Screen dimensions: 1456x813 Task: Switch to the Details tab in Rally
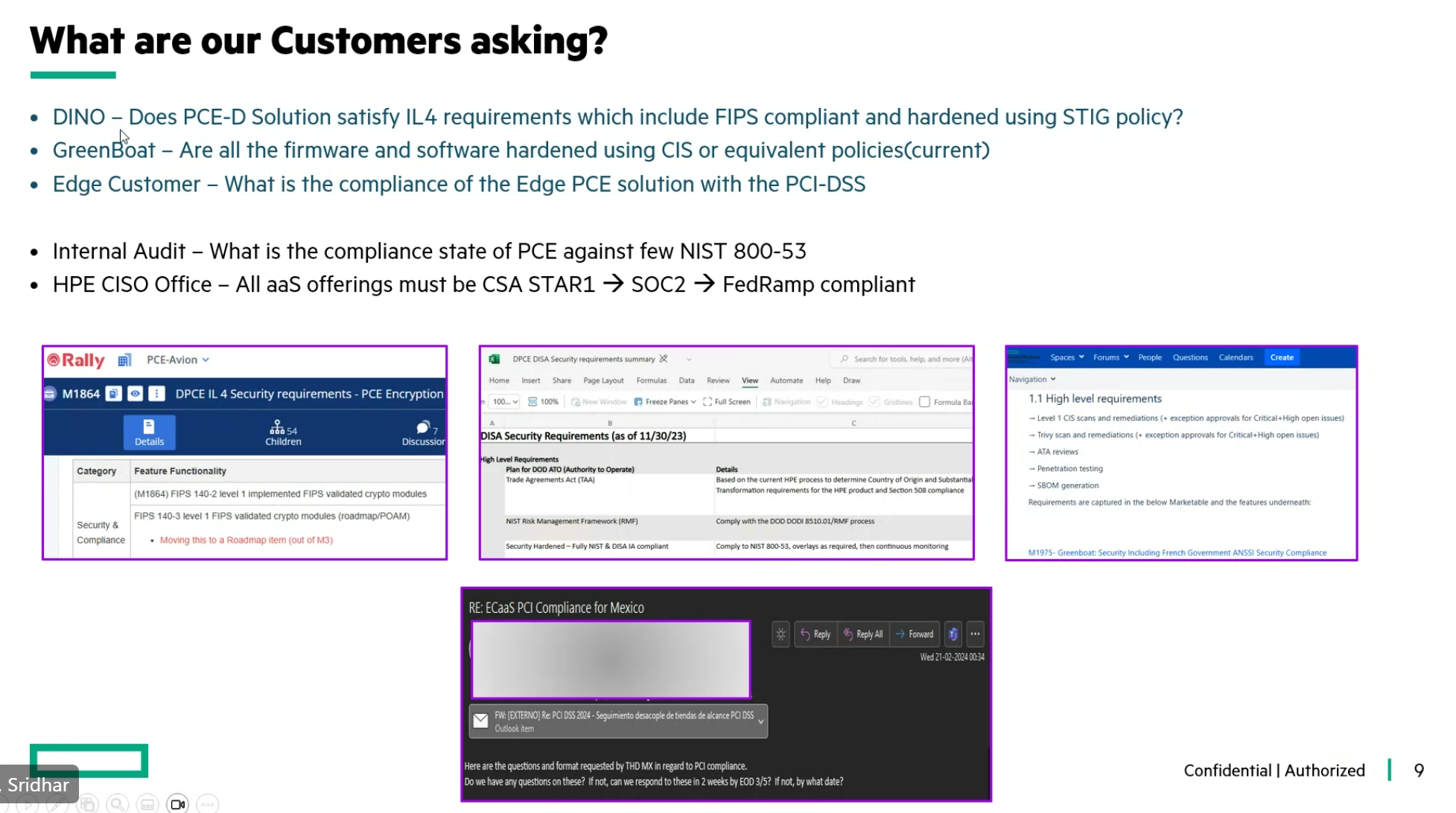[x=149, y=433]
